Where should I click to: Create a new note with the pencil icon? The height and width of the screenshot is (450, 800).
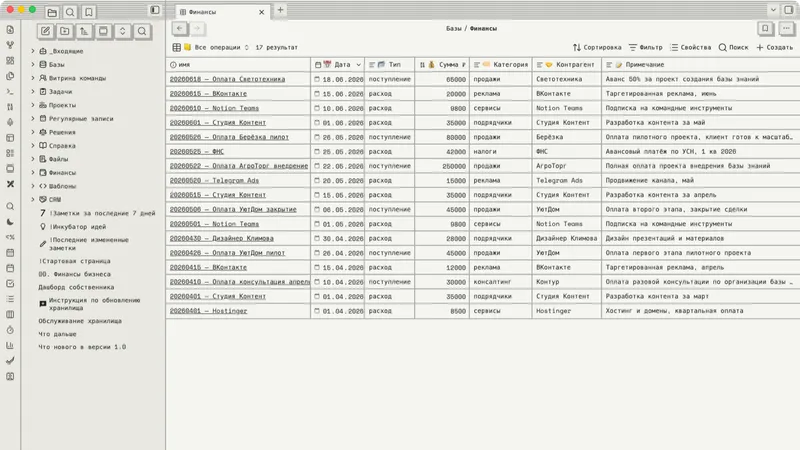tap(45, 31)
